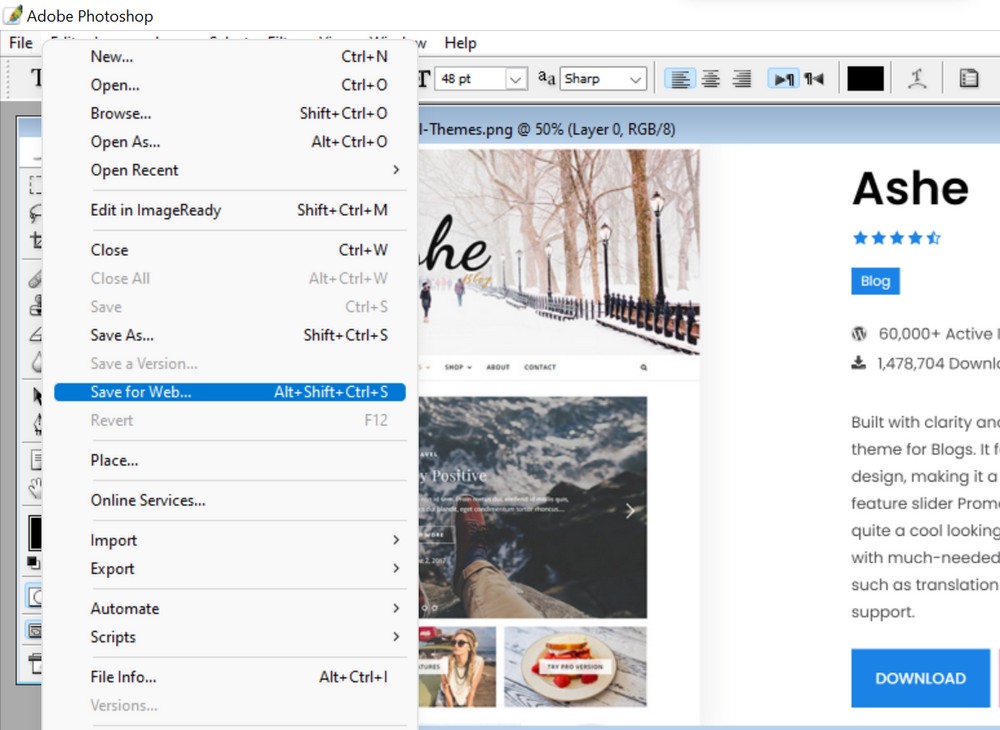Select the Path Selection arrow tool
The width and height of the screenshot is (1000, 730).
[x=37, y=396]
